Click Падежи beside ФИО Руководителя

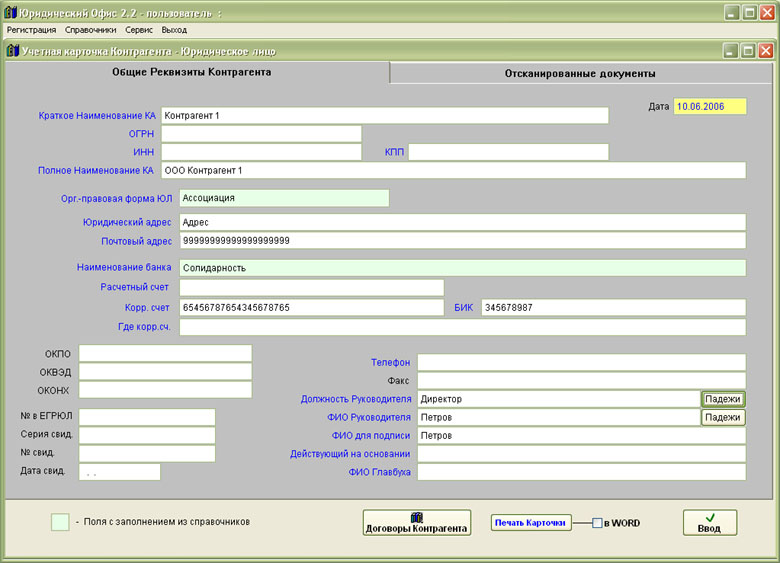click(722, 418)
